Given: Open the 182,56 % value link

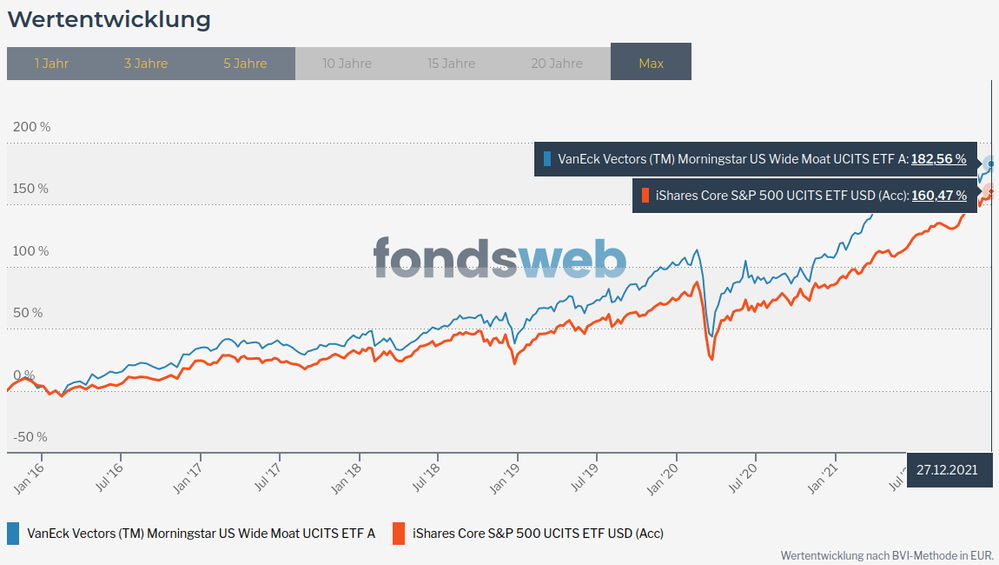Looking at the screenshot, I should (938, 159).
